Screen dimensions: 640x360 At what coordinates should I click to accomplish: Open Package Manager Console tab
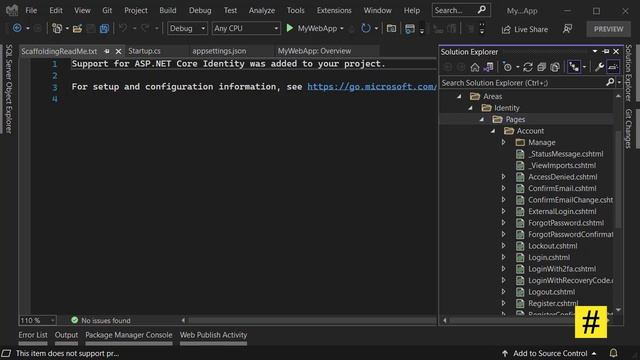129,335
